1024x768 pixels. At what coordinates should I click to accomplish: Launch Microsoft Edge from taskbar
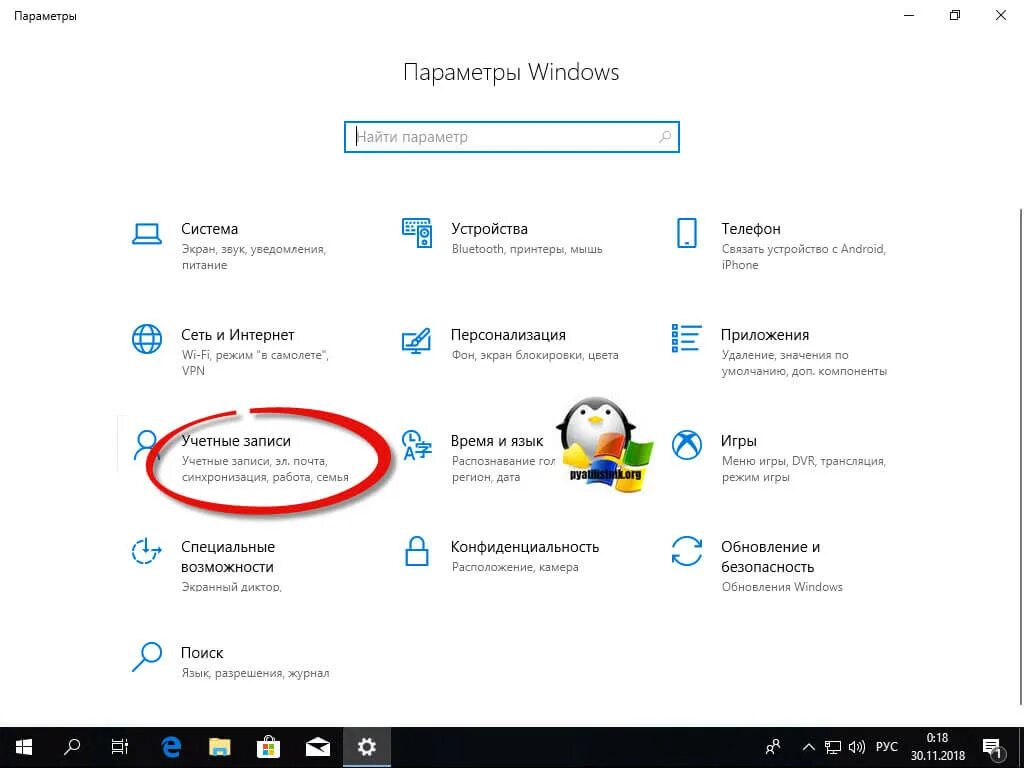pyautogui.click(x=171, y=747)
